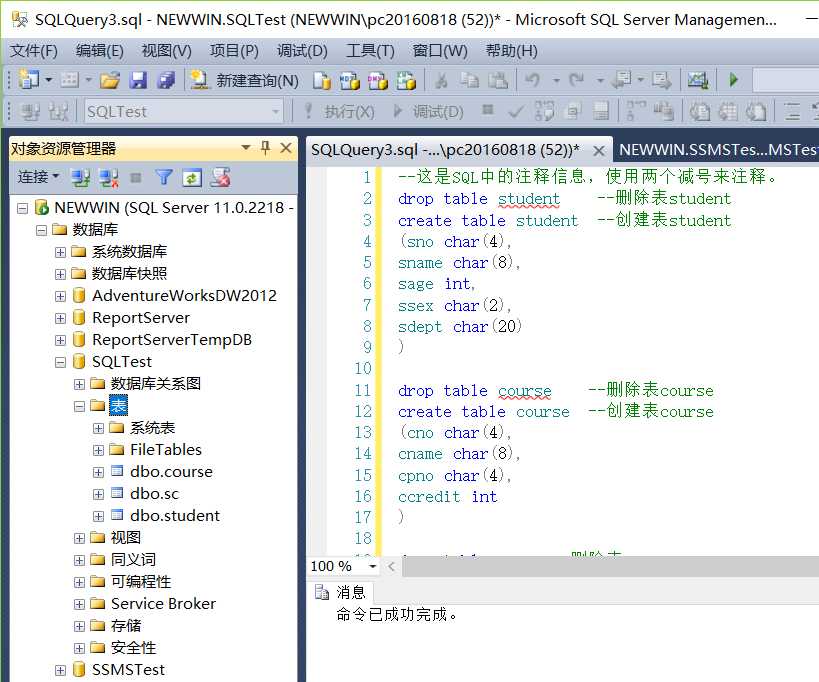Click the Database Engine Query icon

pyautogui.click(x=322, y=80)
